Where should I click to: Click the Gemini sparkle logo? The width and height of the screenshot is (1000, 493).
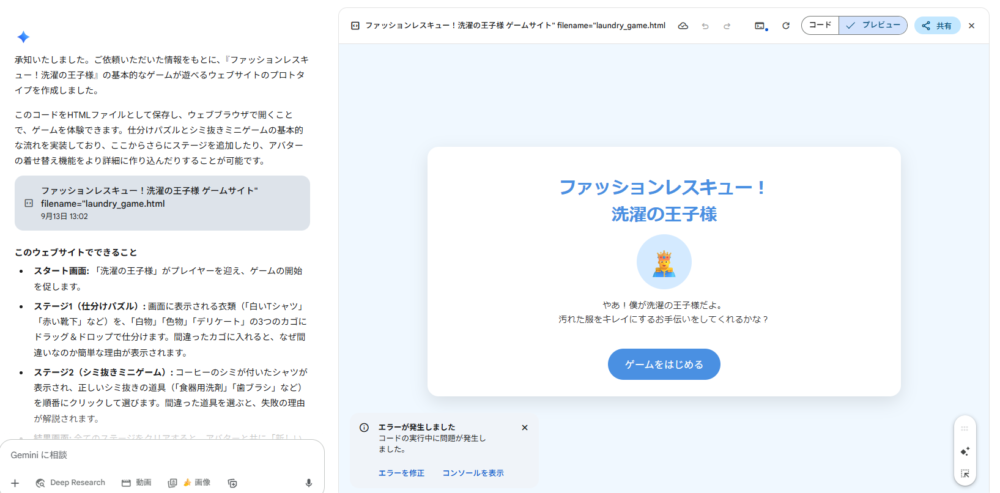tap(23, 37)
